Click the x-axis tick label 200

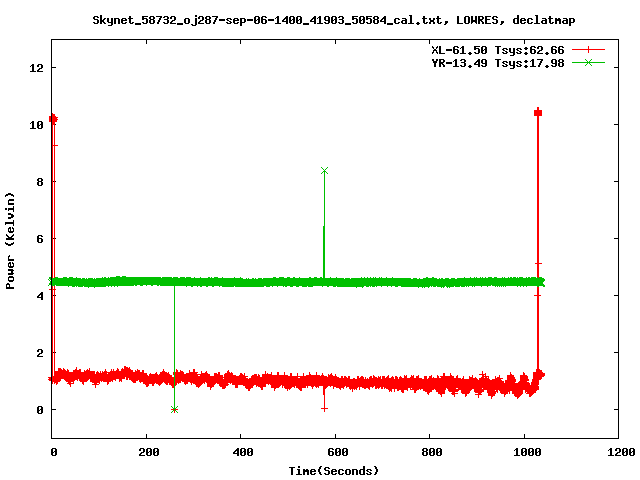(148, 452)
